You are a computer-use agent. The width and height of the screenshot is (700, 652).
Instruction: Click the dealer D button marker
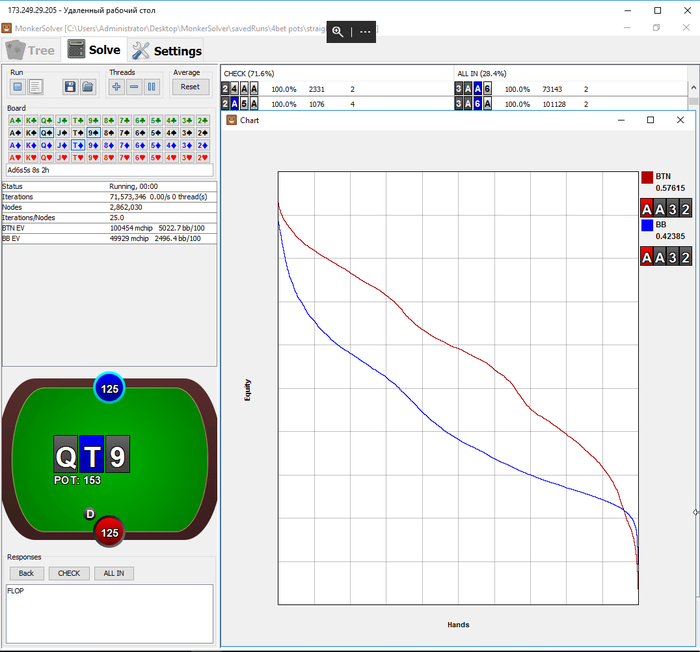coord(90,514)
